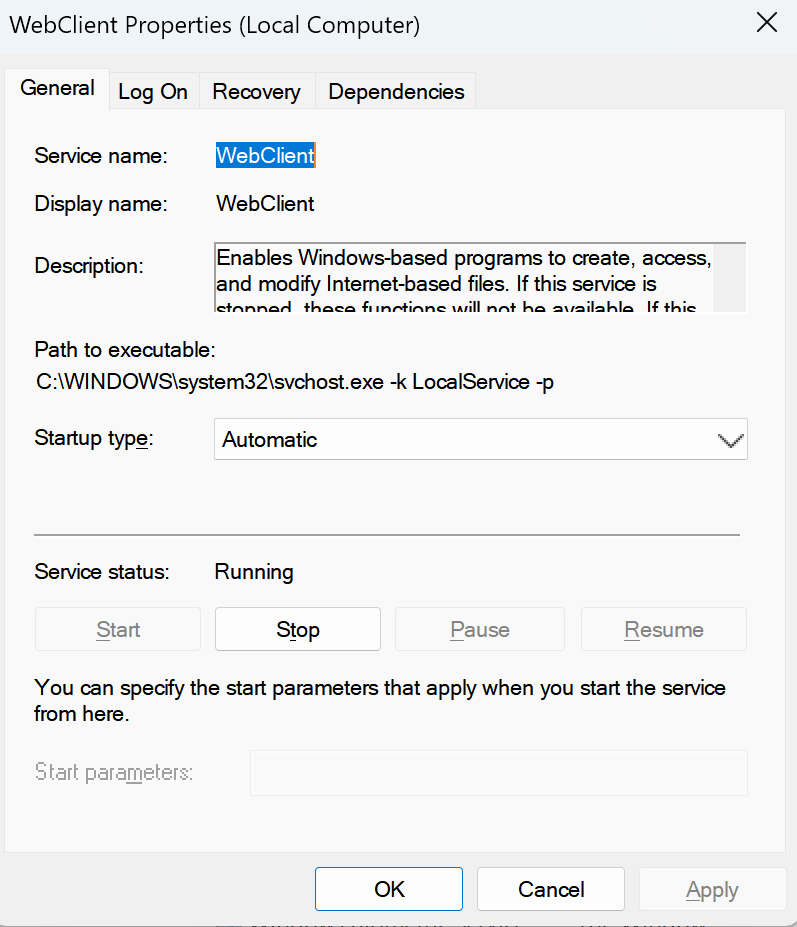Click inside the Description text box
The width and height of the screenshot is (797, 927).
464,277
